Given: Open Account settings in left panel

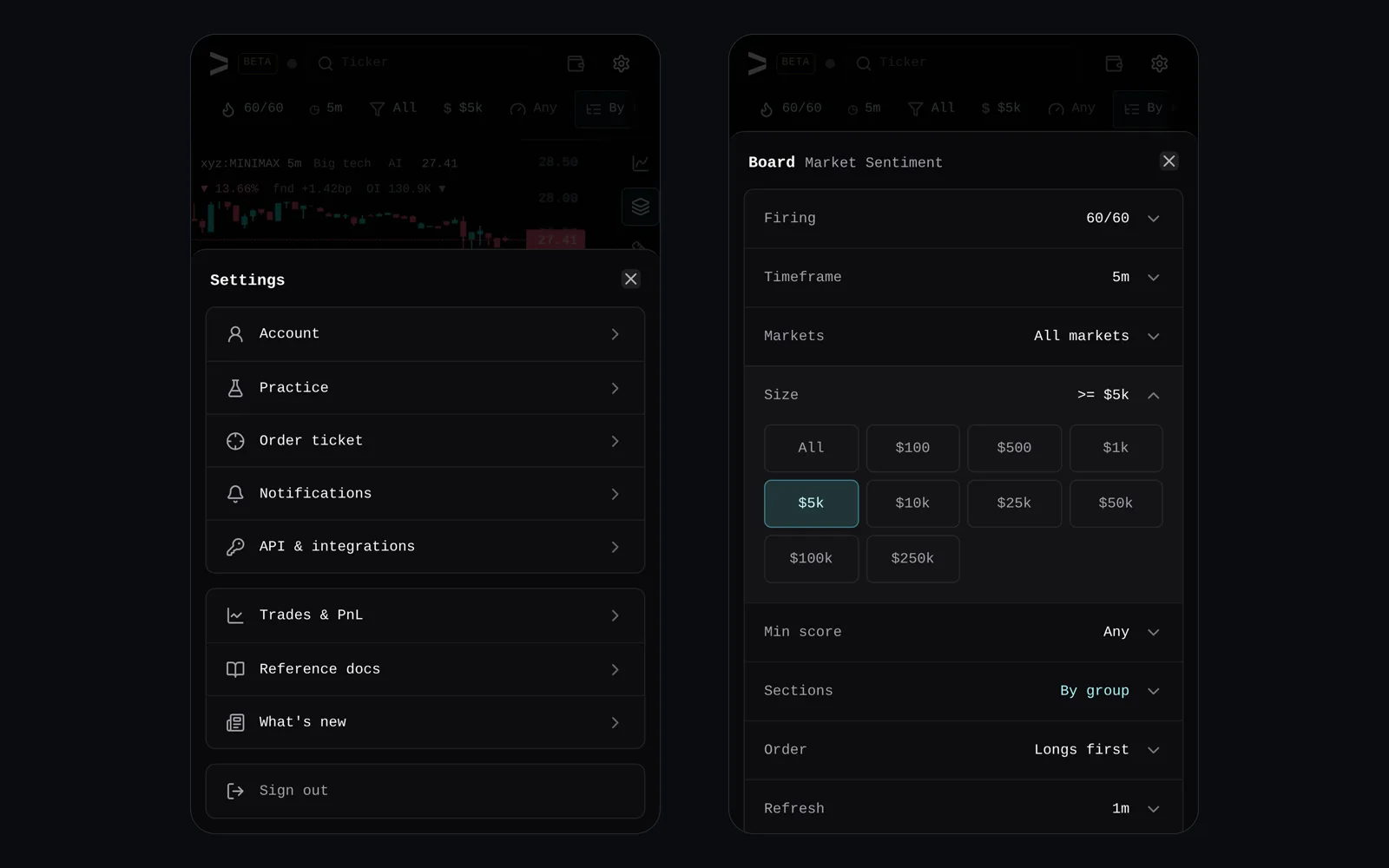Looking at the screenshot, I should point(425,334).
